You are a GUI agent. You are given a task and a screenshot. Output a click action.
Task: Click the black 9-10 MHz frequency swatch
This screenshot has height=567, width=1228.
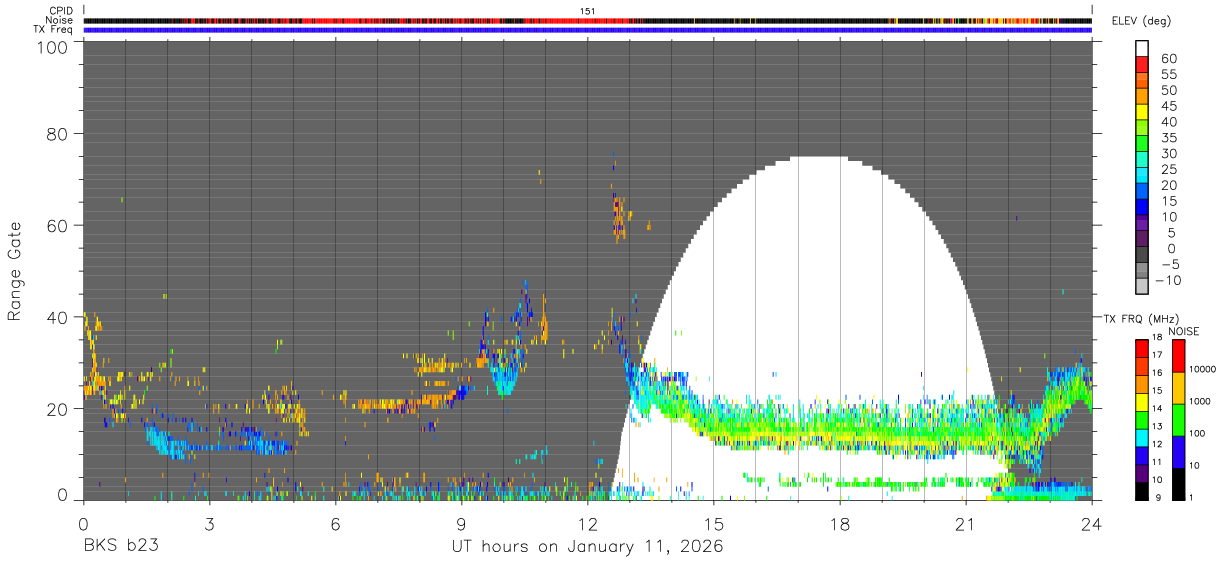(x=1140, y=490)
